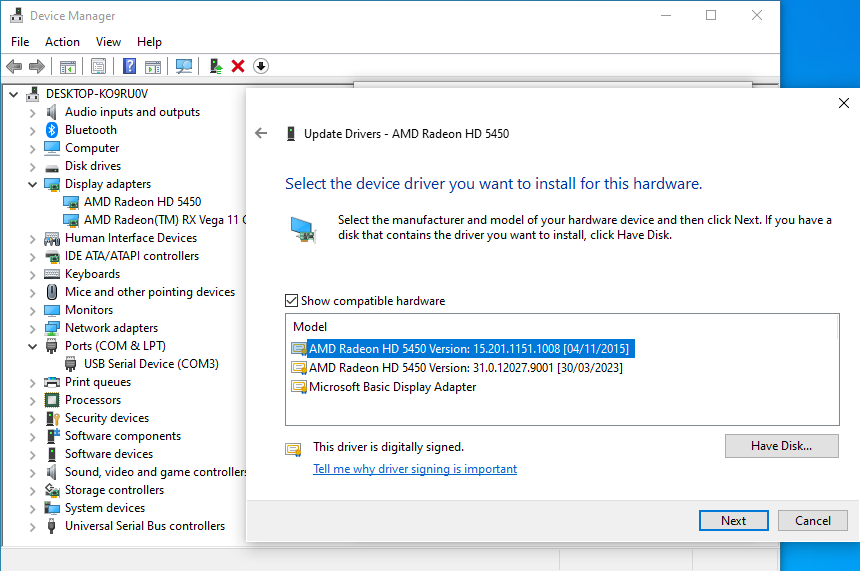Scan for hardware changes monitor icon
Screen dimensions: 860x571
(184, 66)
